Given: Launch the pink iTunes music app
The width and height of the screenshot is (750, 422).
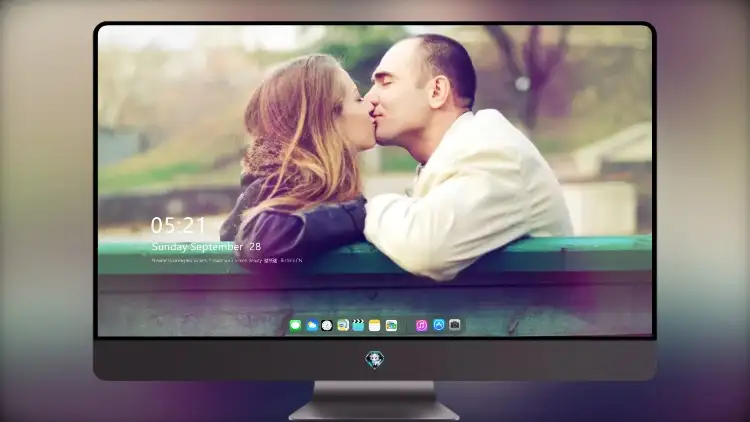Looking at the screenshot, I should [421, 326].
